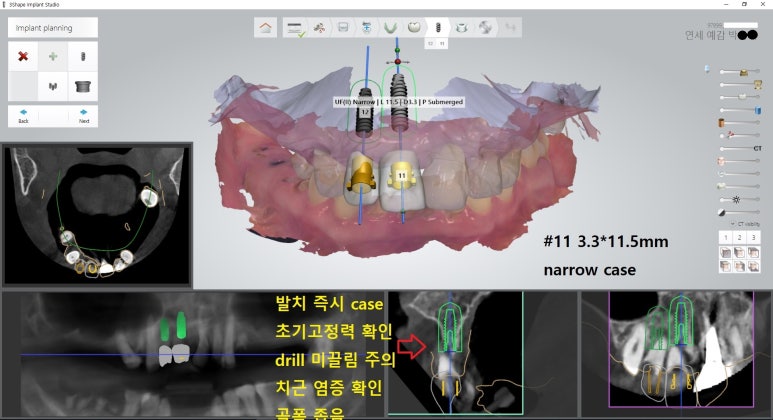Click the UF(II) Narrow implant info label
The height and width of the screenshot is (420, 773).
tap(398, 102)
